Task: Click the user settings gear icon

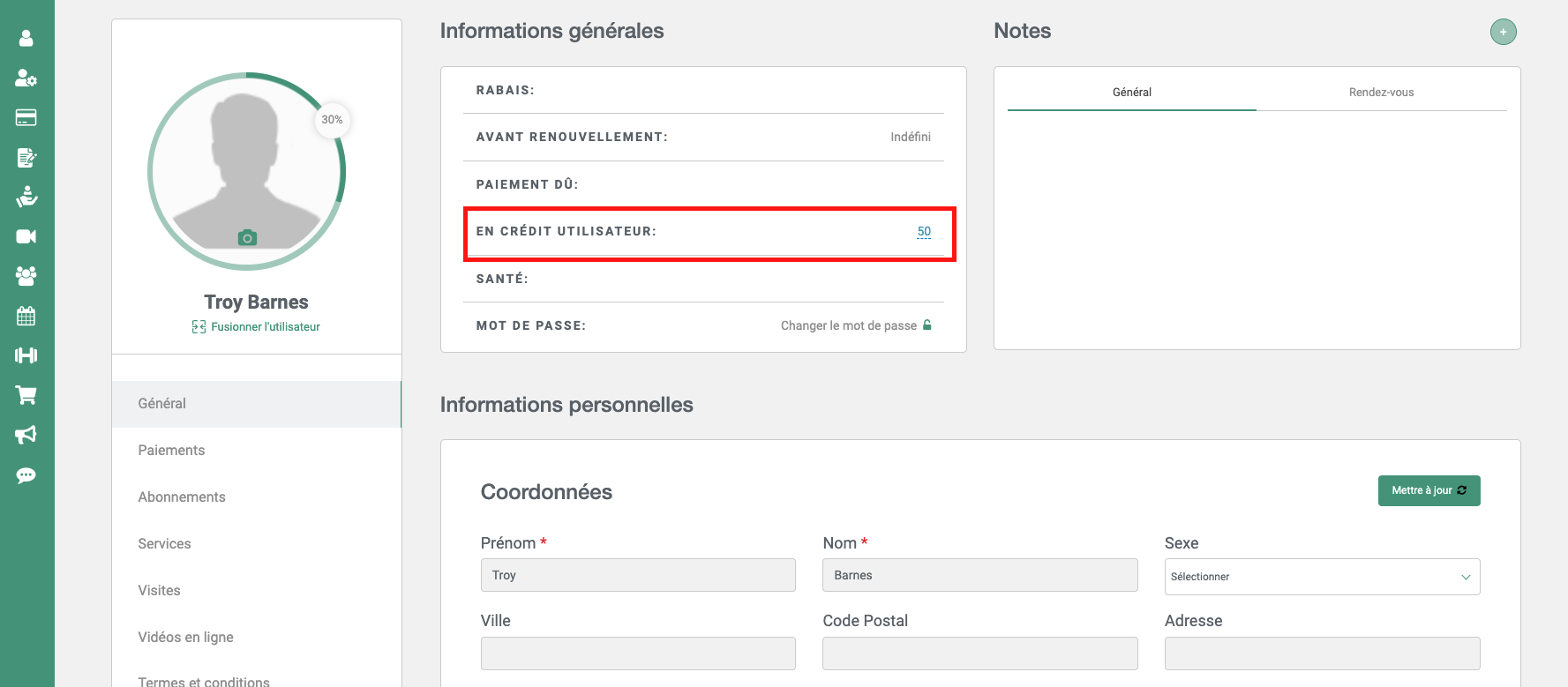Action: 26,78
